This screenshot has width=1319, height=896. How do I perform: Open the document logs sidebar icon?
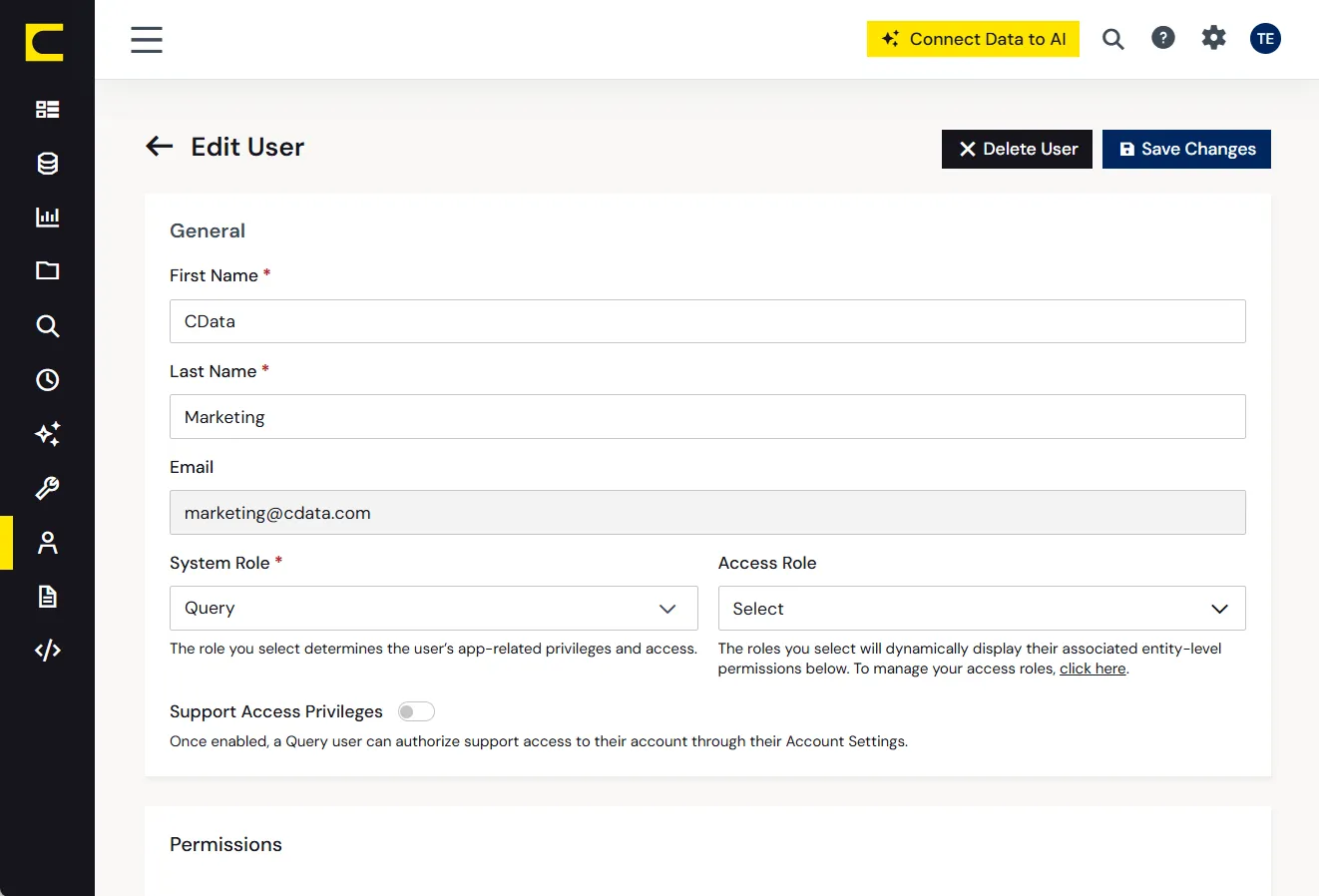pos(47,597)
